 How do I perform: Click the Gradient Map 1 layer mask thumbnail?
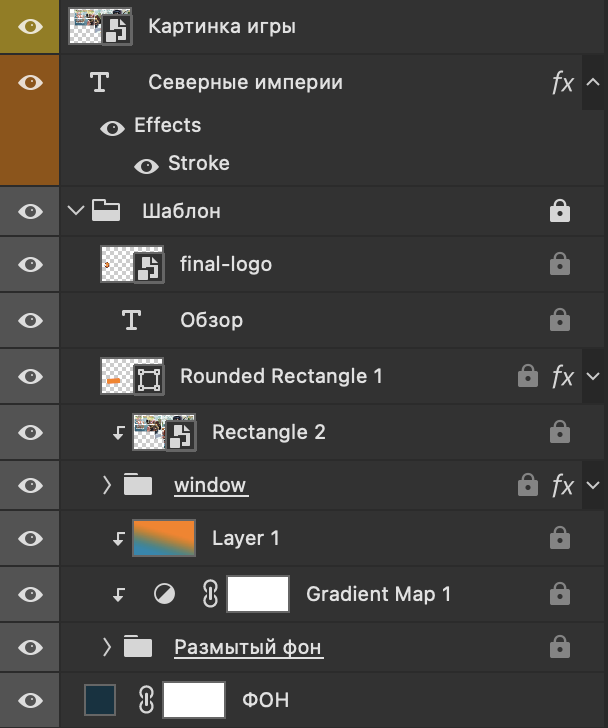pos(258,594)
